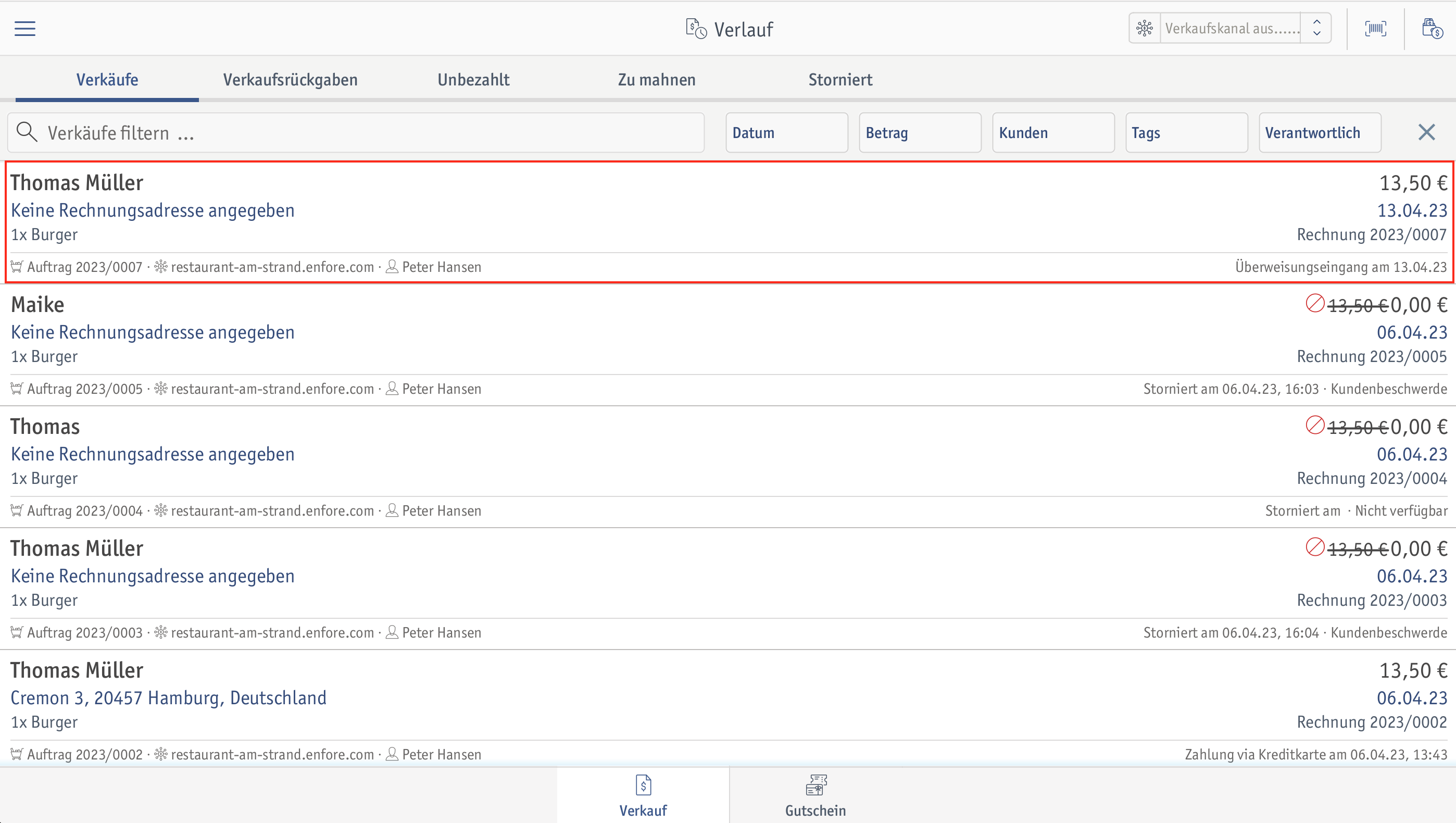Click cart icon of Auftrag 2023/0007
Viewport: 1456px width, 823px height.
point(17,267)
